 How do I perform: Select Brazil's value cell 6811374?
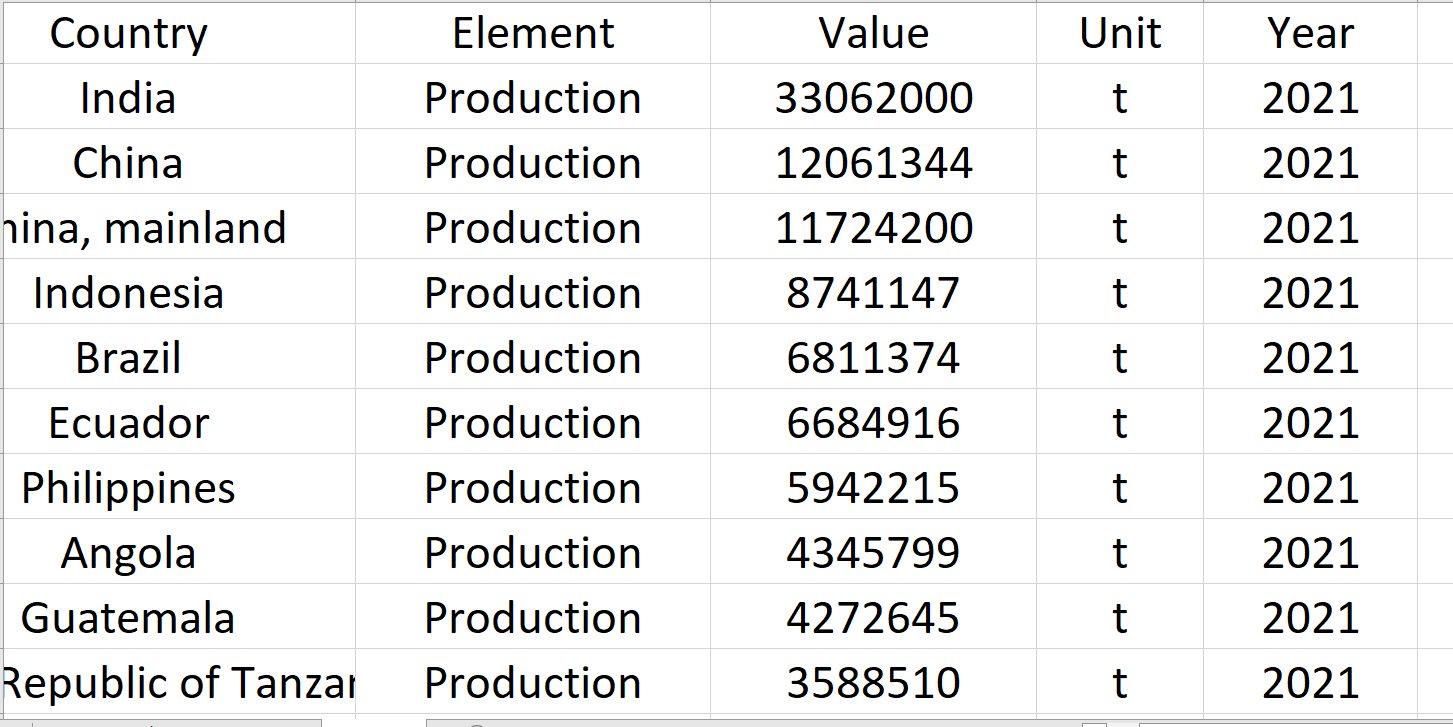873,357
